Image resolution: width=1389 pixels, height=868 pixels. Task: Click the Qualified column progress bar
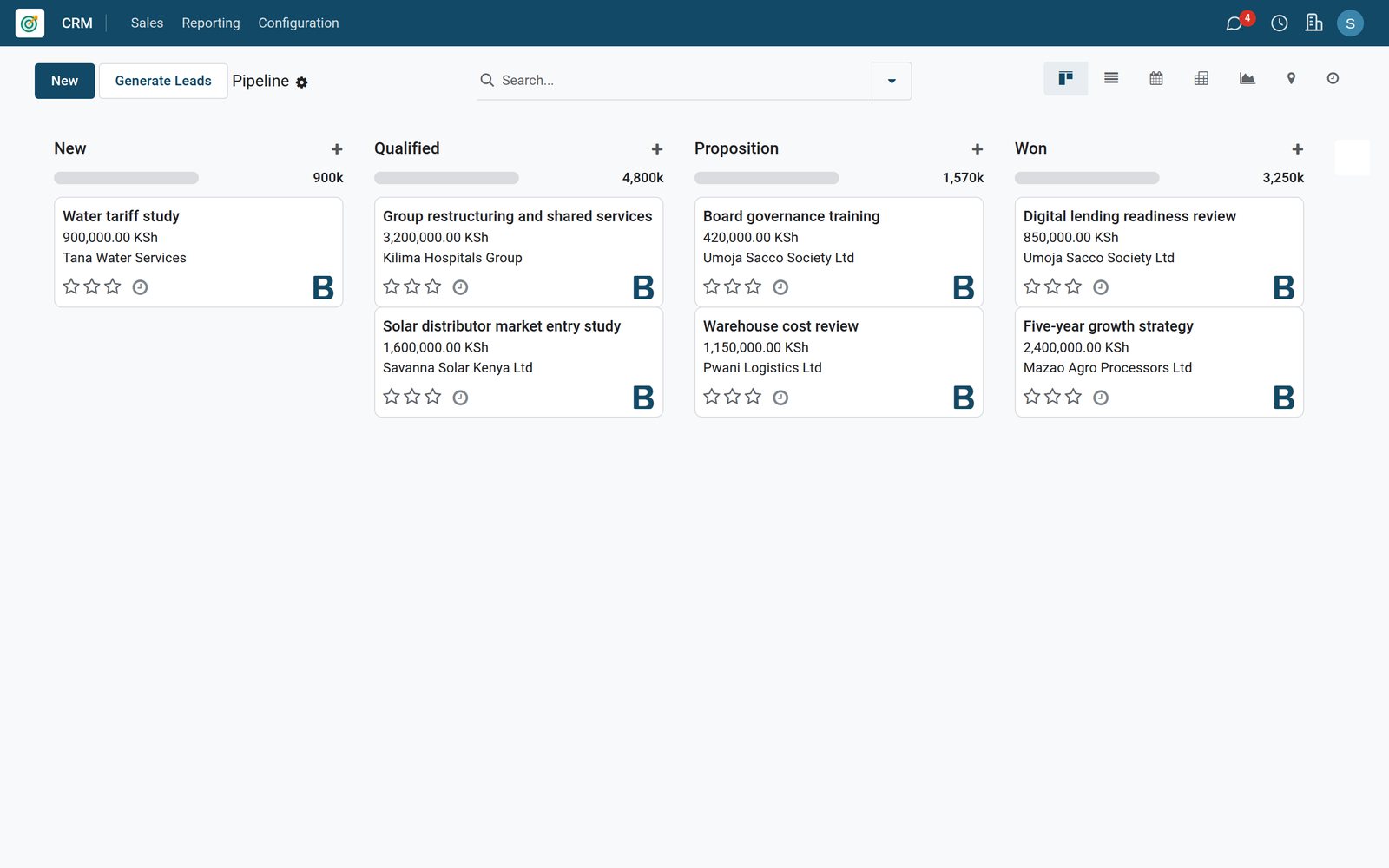446,178
